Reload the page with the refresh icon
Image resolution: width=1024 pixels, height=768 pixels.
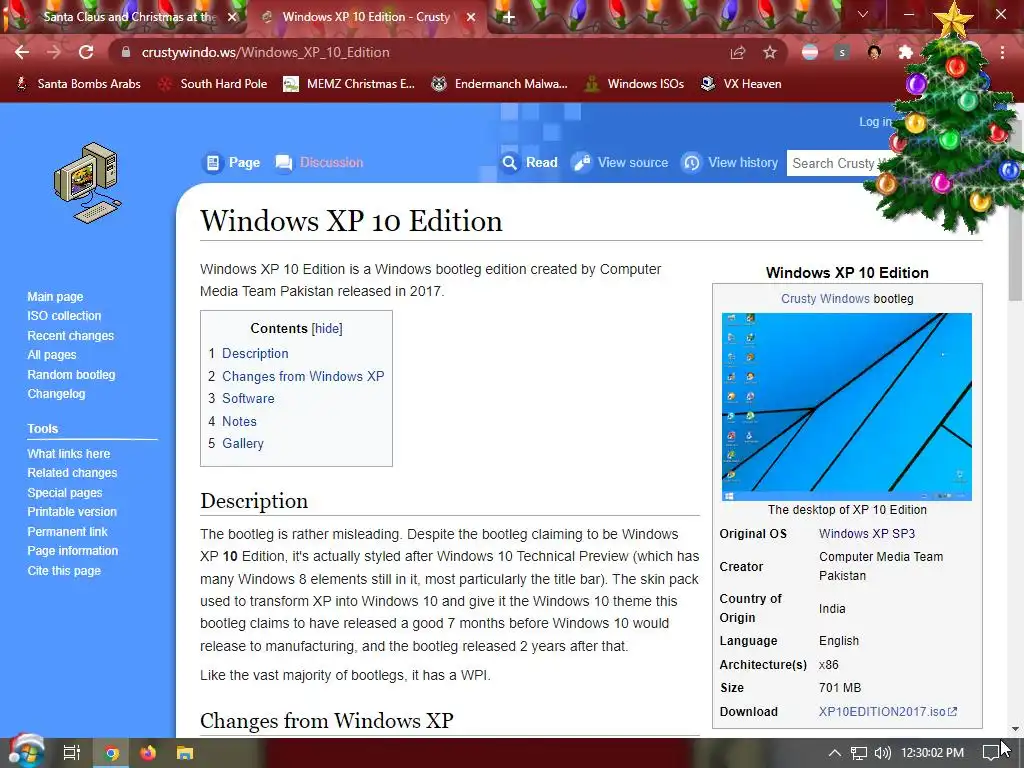tap(86, 52)
